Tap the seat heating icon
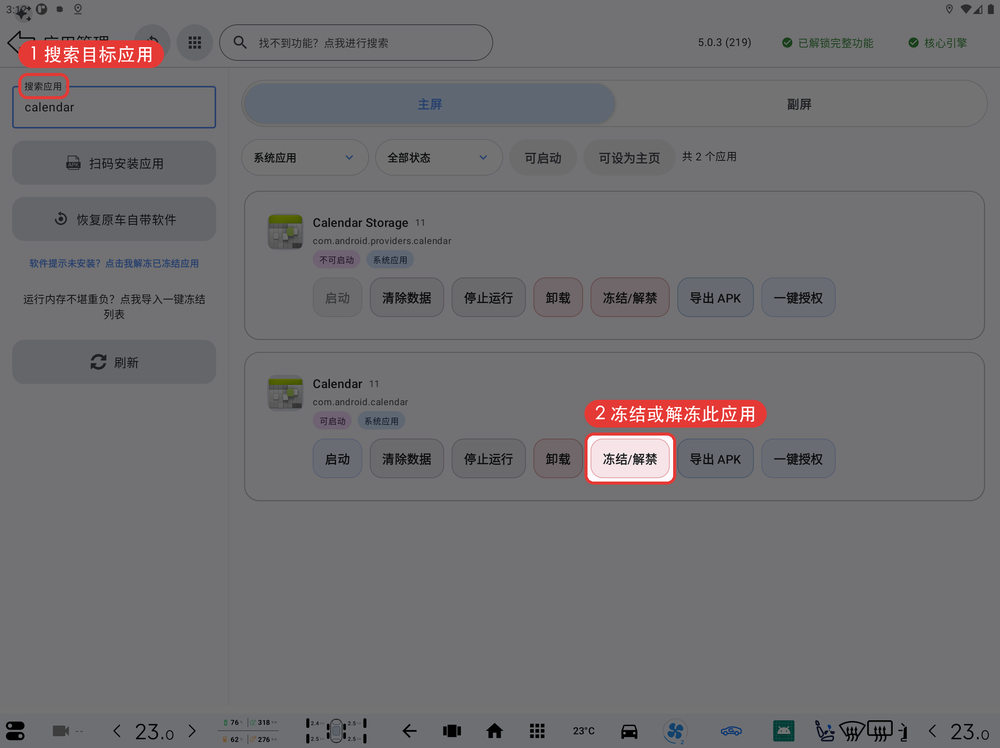The image size is (1000, 748). coord(824,731)
